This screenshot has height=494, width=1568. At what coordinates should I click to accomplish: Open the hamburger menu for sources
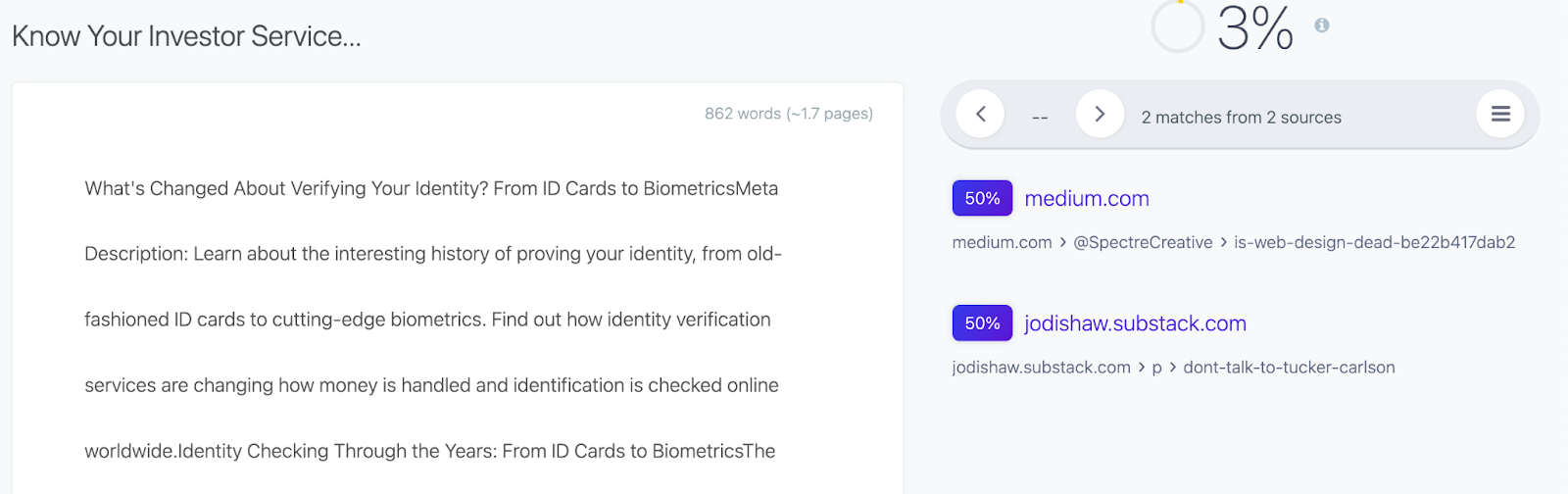click(1500, 115)
